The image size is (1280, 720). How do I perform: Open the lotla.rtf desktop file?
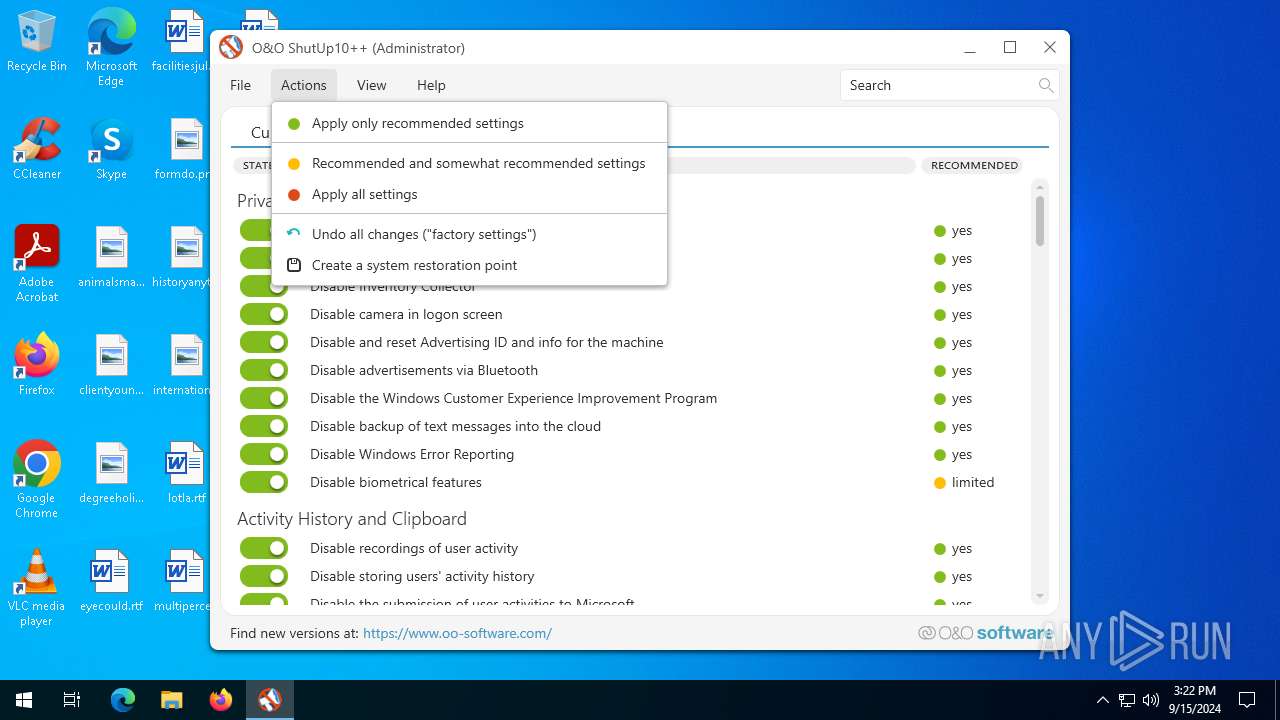tap(186, 474)
